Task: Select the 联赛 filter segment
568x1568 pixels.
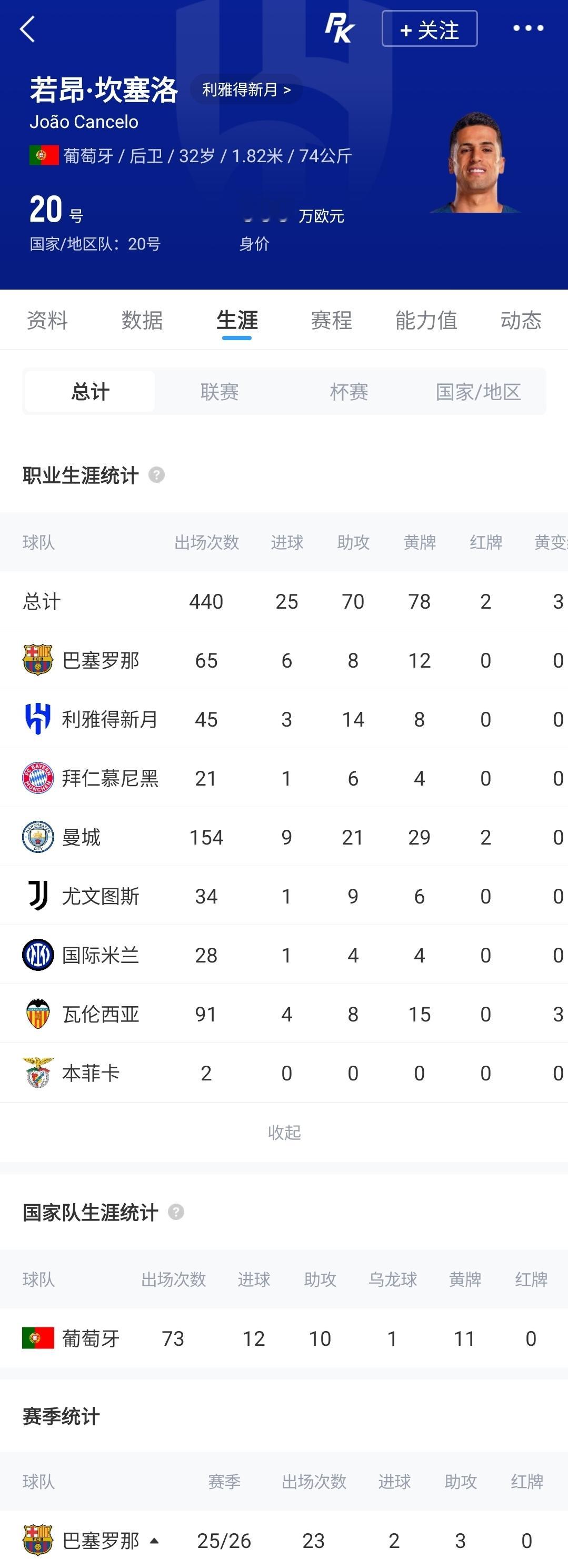Action: click(219, 391)
